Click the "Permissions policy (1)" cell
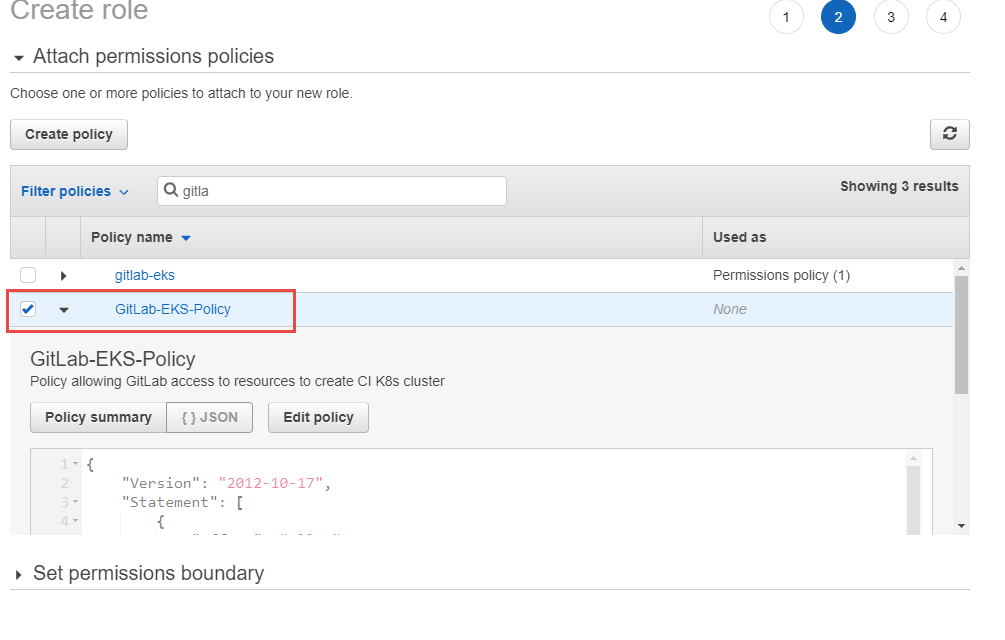Viewport: 1005px width, 640px height. pos(781,275)
